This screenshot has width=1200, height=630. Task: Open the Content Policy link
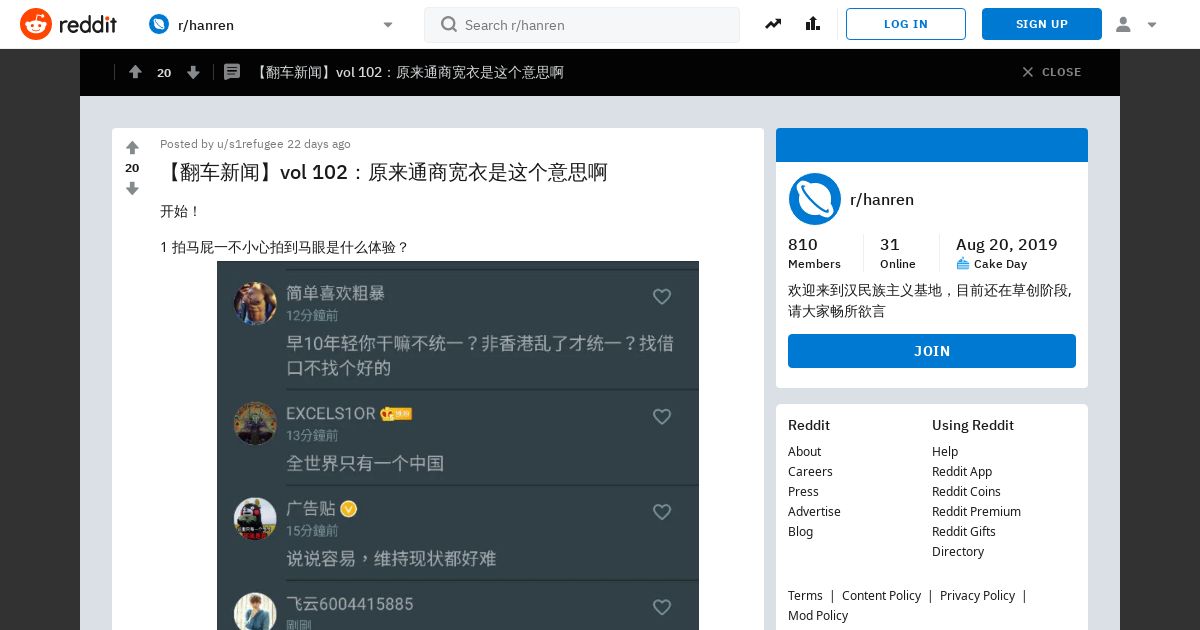(x=881, y=596)
